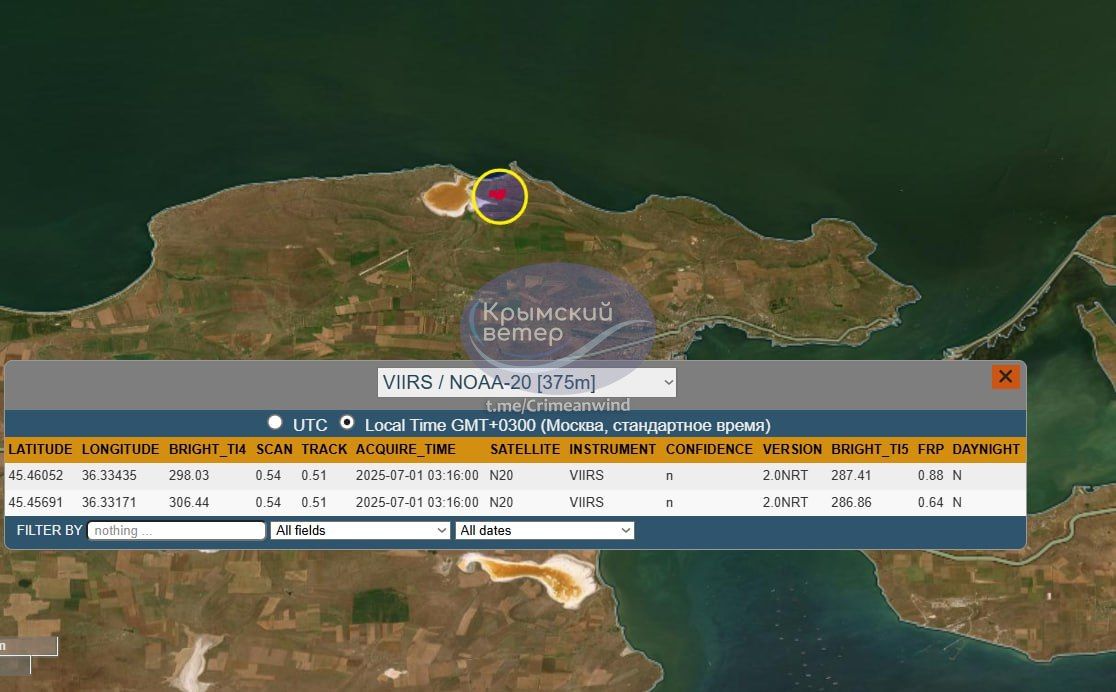Expand the All fields filter dropdown
This screenshot has height=692, width=1116.
360,530
